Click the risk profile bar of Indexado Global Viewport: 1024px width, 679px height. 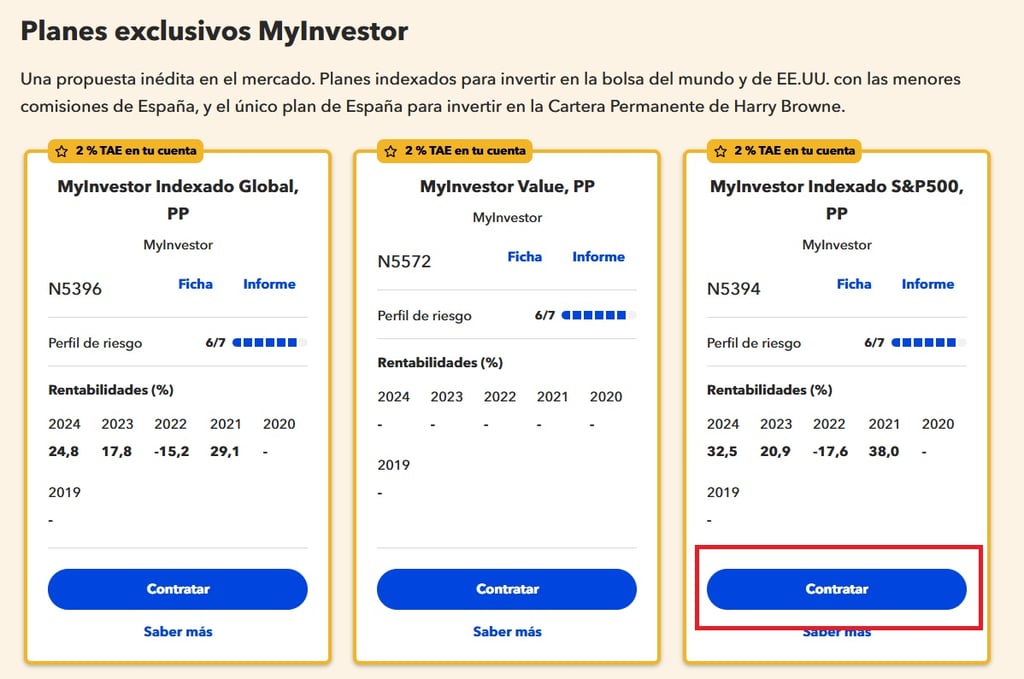point(270,343)
